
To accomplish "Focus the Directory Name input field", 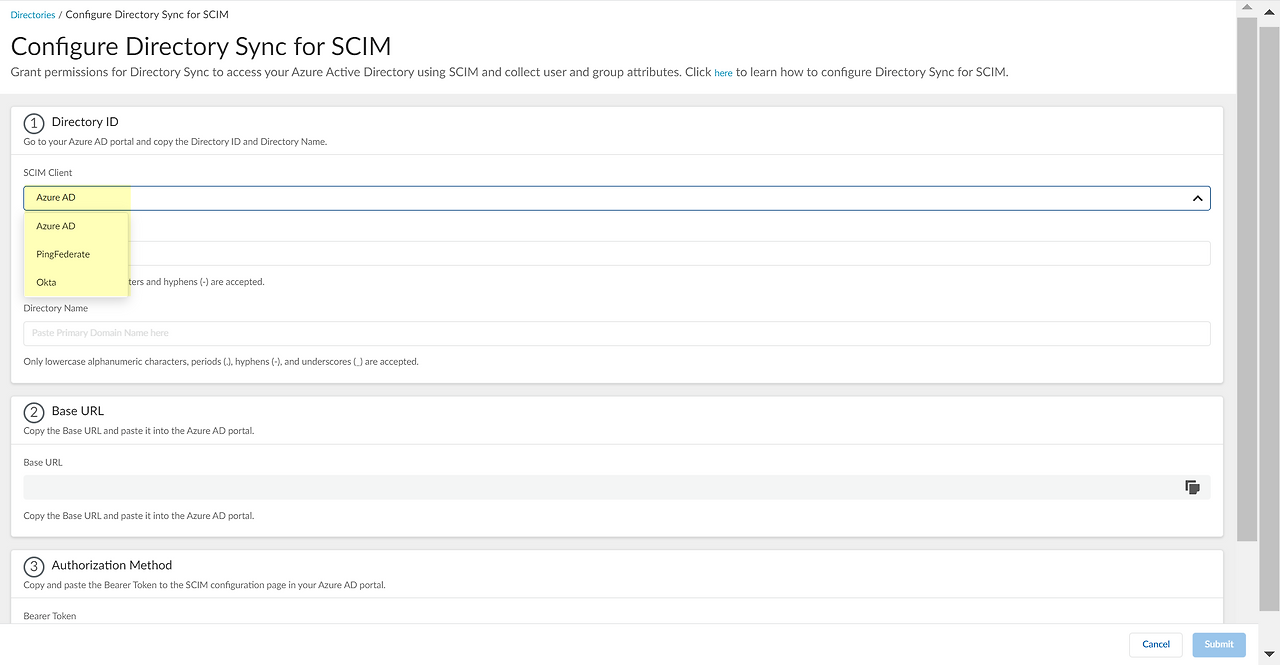I will click(617, 333).
